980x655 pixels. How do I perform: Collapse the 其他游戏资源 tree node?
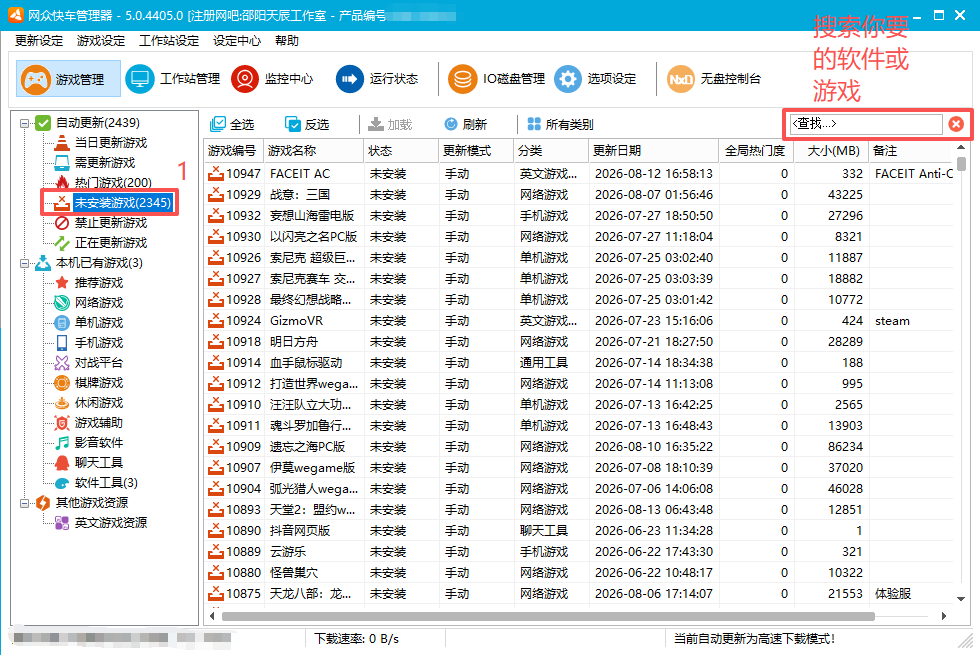tap(24, 503)
